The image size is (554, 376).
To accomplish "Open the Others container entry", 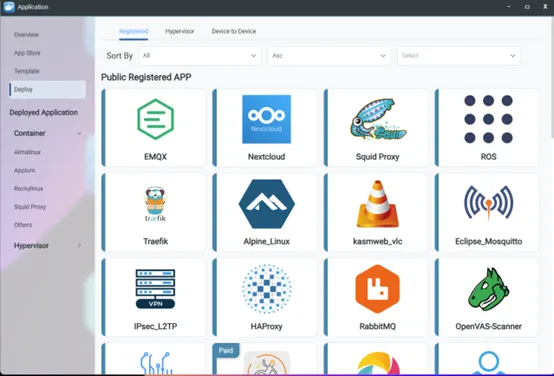I will point(23,225).
